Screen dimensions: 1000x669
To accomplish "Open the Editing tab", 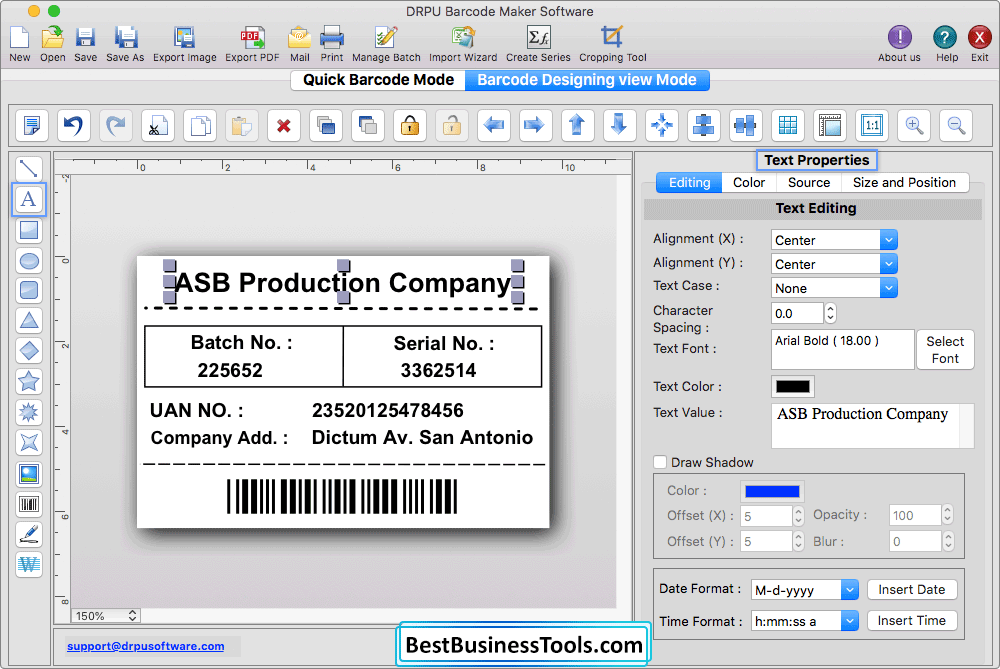I will pos(689,182).
